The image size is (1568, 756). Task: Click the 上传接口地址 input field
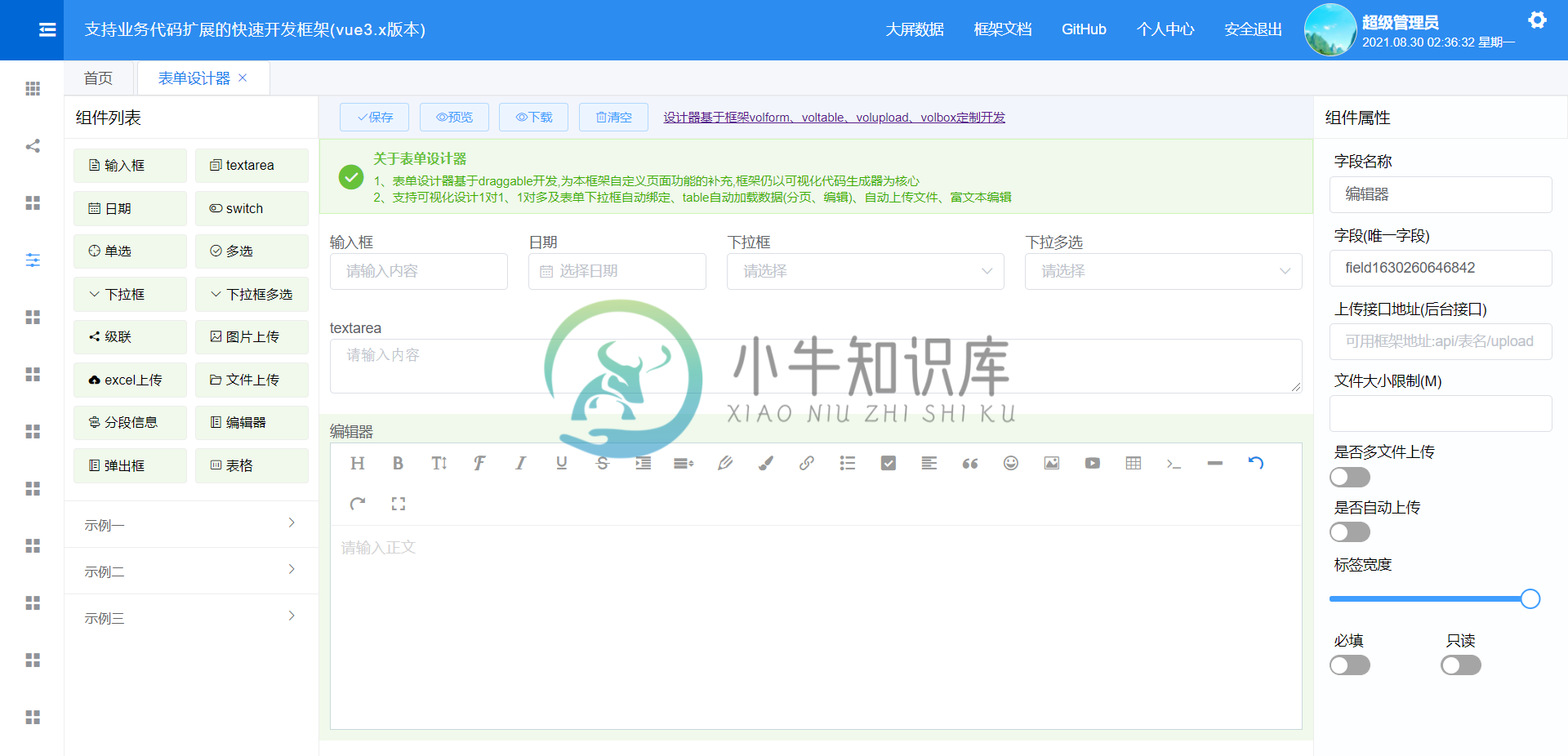coord(1441,341)
